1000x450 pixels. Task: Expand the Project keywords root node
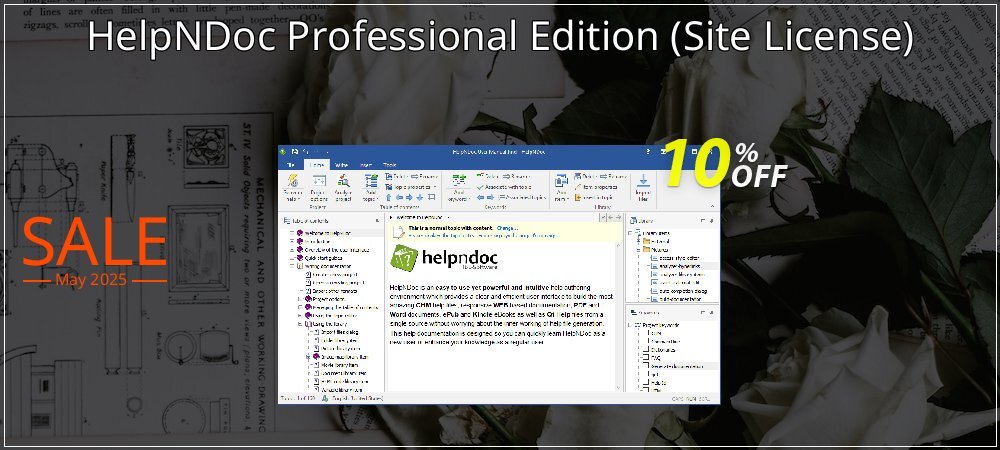[629, 325]
